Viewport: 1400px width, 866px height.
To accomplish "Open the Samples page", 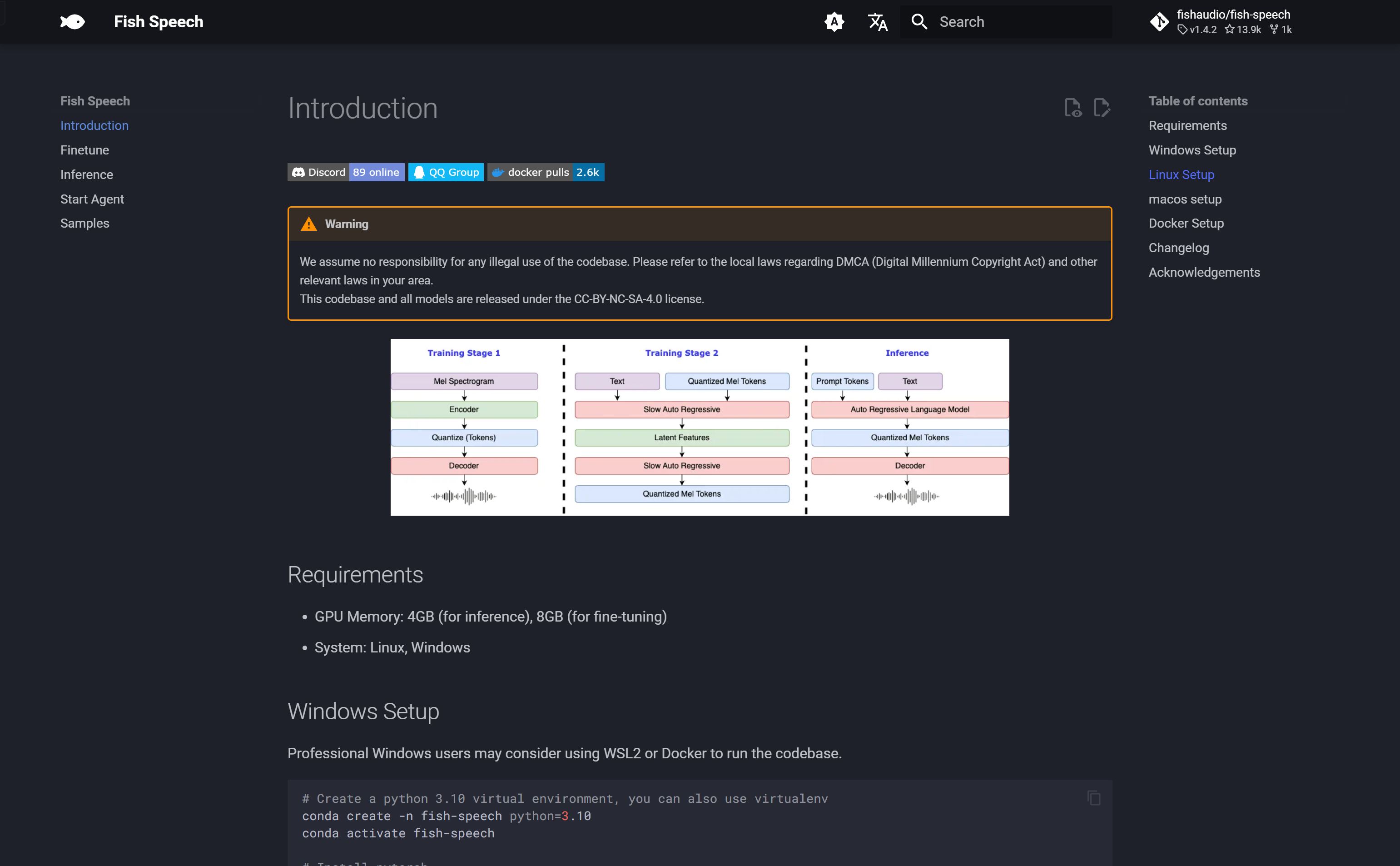I will 85,224.
